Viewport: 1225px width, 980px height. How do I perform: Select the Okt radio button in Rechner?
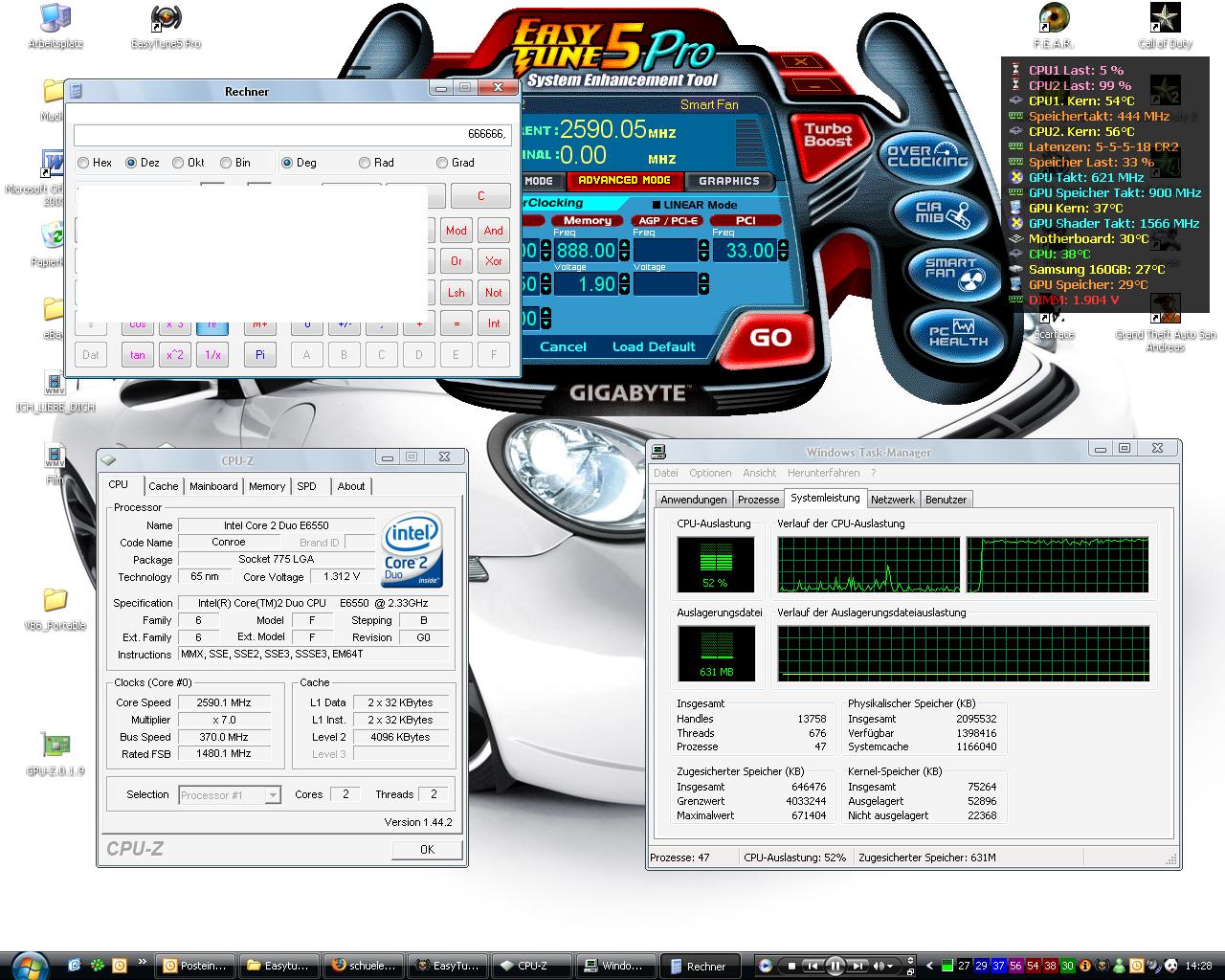coord(189,163)
